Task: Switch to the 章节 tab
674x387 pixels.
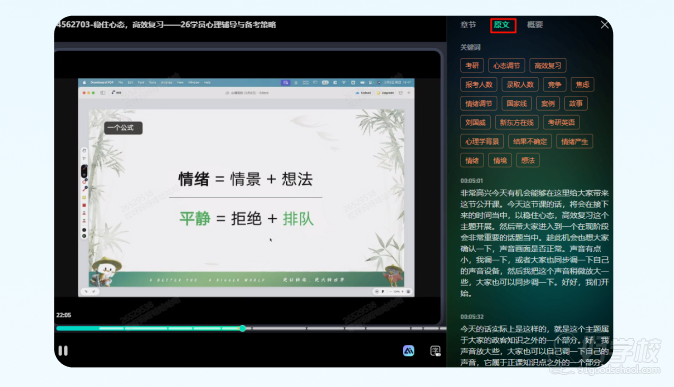Action: (468, 25)
